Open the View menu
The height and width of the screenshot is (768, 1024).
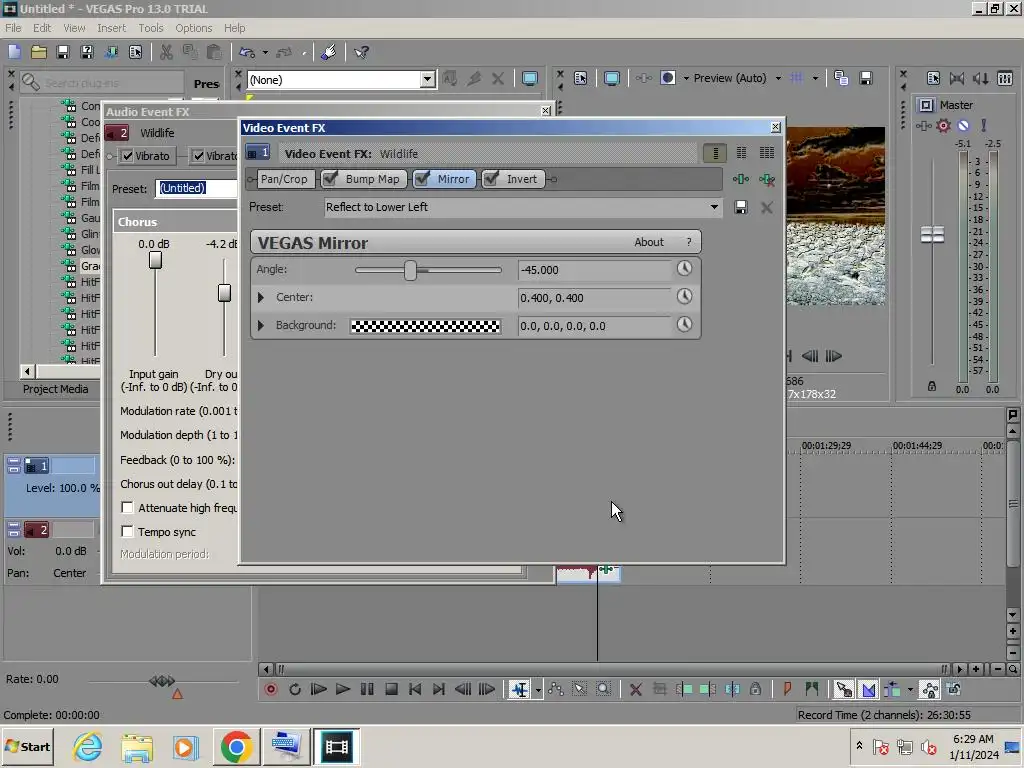(x=74, y=28)
